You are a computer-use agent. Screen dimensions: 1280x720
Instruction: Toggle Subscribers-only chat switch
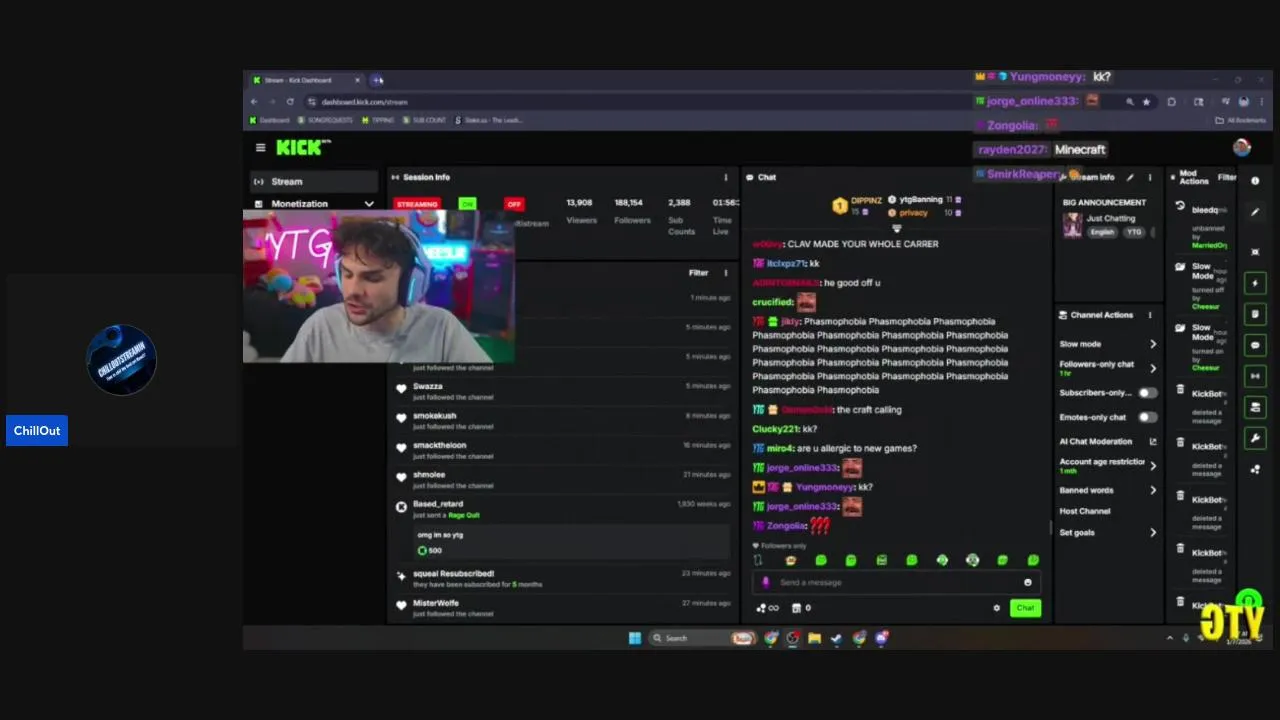click(1147, 393)
